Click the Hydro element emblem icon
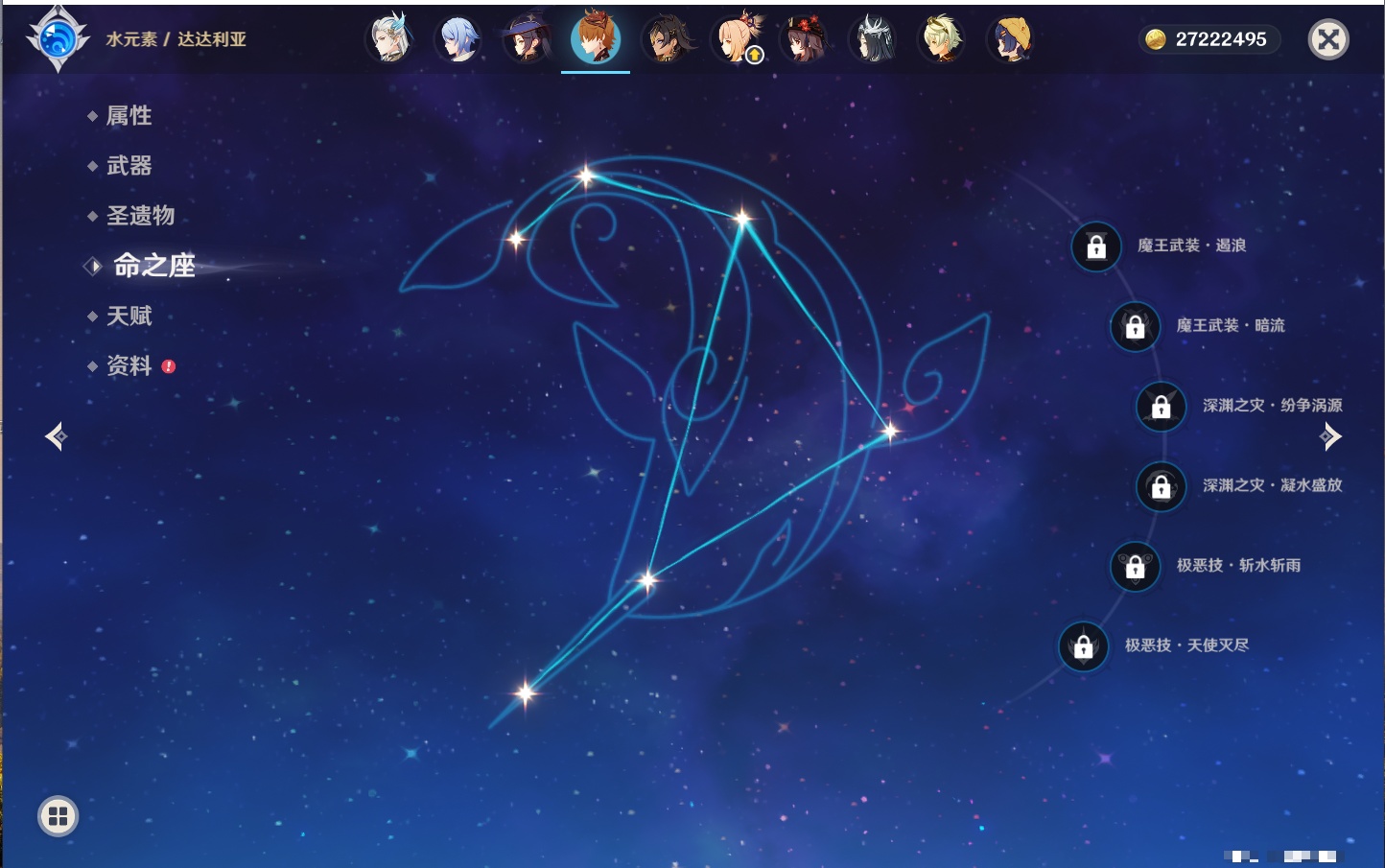Viewport: 1385px width, 868px height. [58, 39]
